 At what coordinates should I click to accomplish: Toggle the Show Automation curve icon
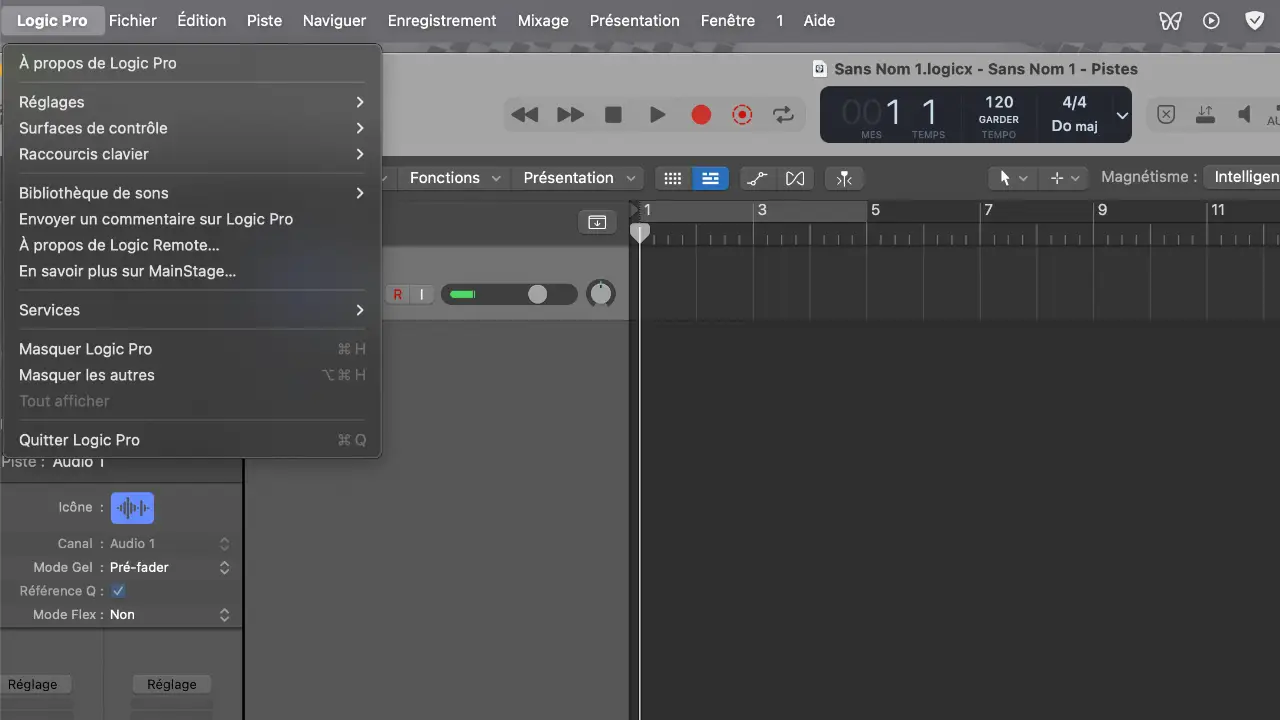[757, 178]
